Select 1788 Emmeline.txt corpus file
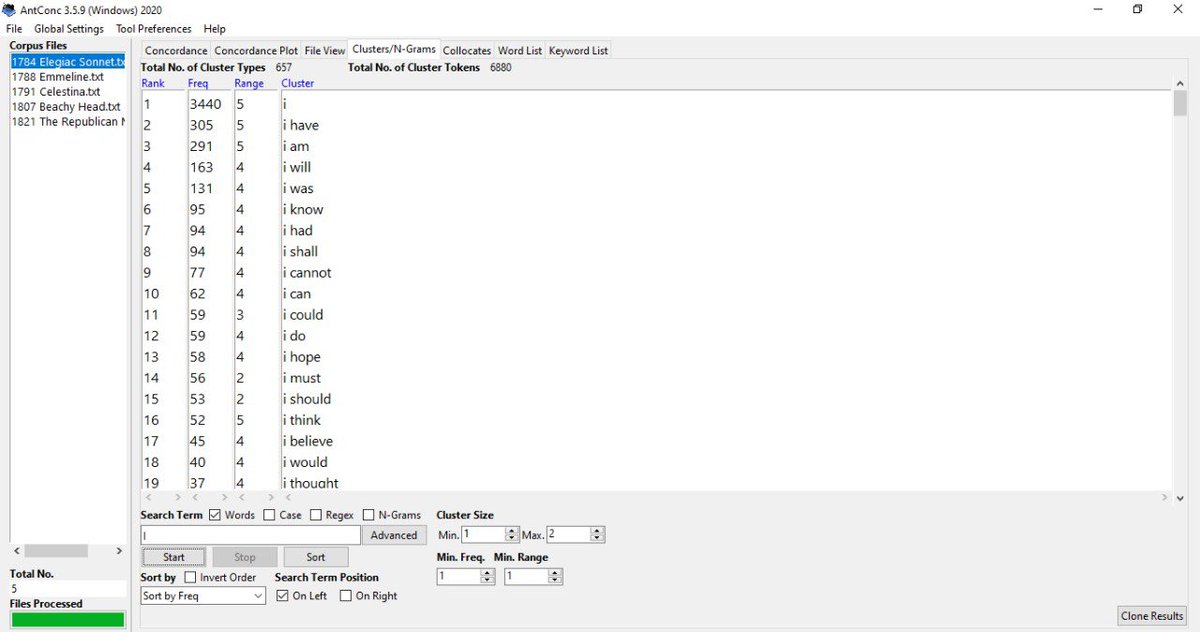Image resolution: width=1200 pixels, height=632 pixels. pyautogui.click(x=57, y=76)
